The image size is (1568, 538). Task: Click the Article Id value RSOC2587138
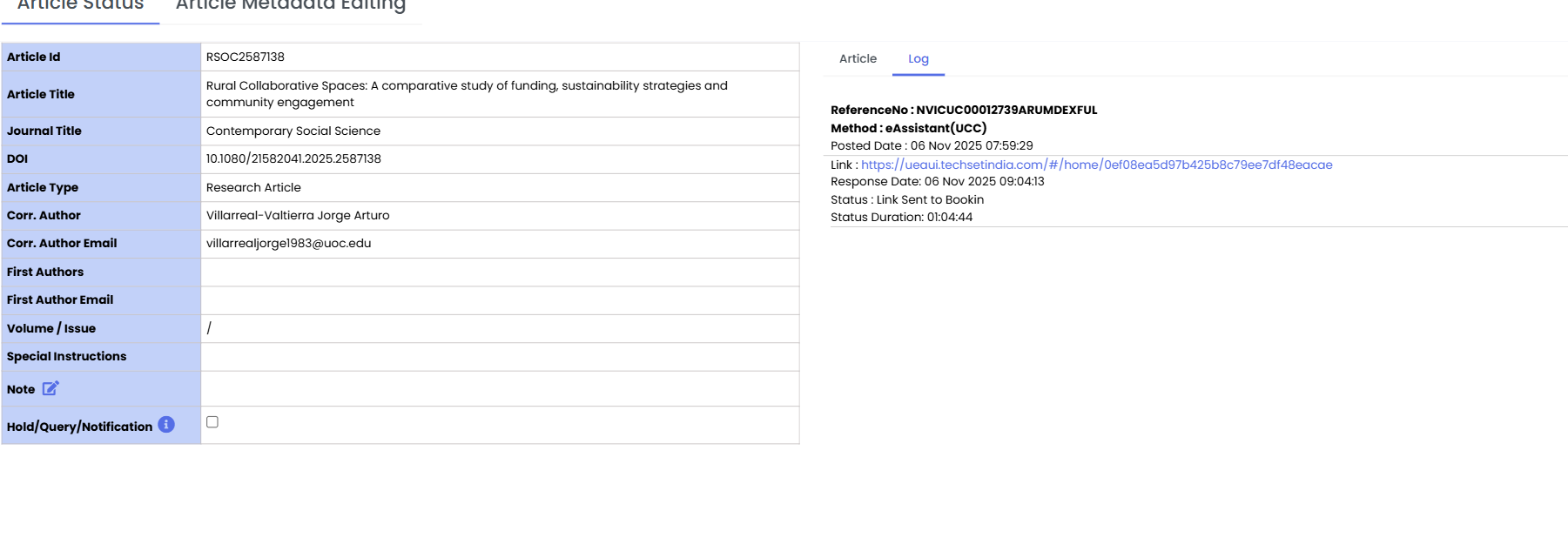[246, 57]
